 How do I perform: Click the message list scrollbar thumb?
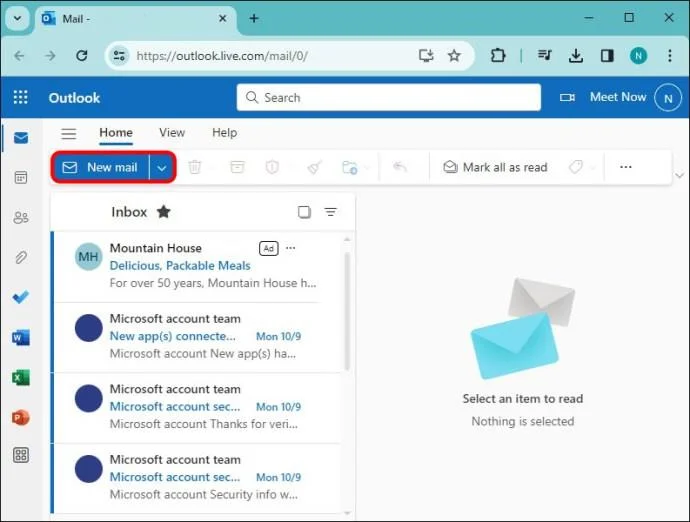point(347,311)
